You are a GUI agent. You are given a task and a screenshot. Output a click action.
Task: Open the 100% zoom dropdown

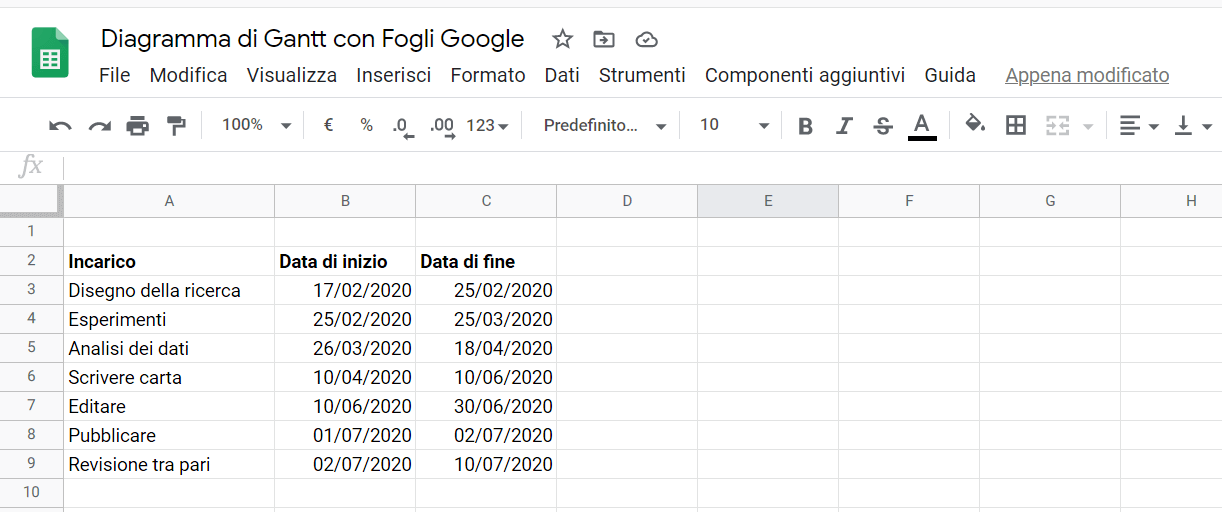(x=256, y=125)
